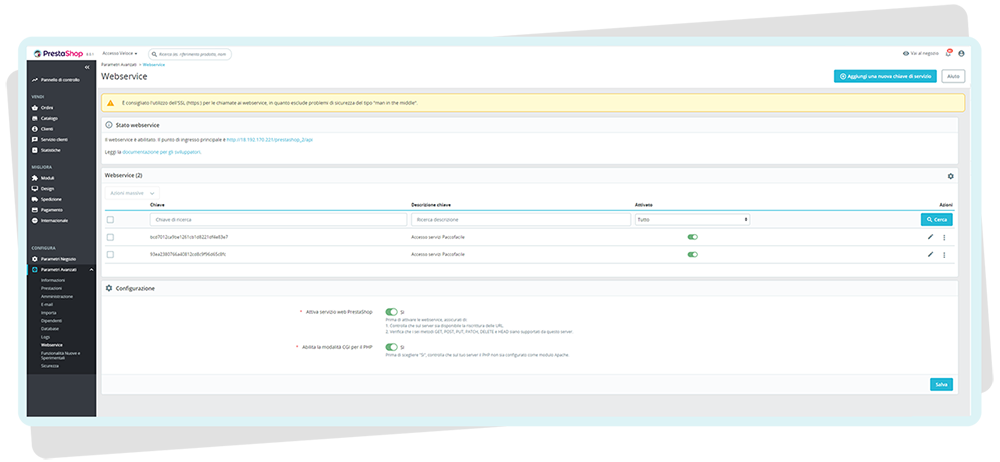Click the Cerca button
The width and height of the screenshot is (1000, 462).
[937, 220]
